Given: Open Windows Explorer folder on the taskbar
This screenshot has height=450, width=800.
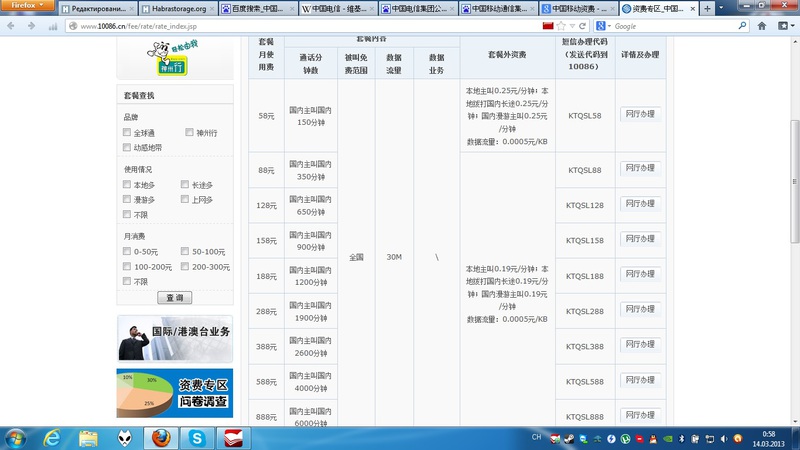Looking at the screenshot, I should tap(88, 438).
